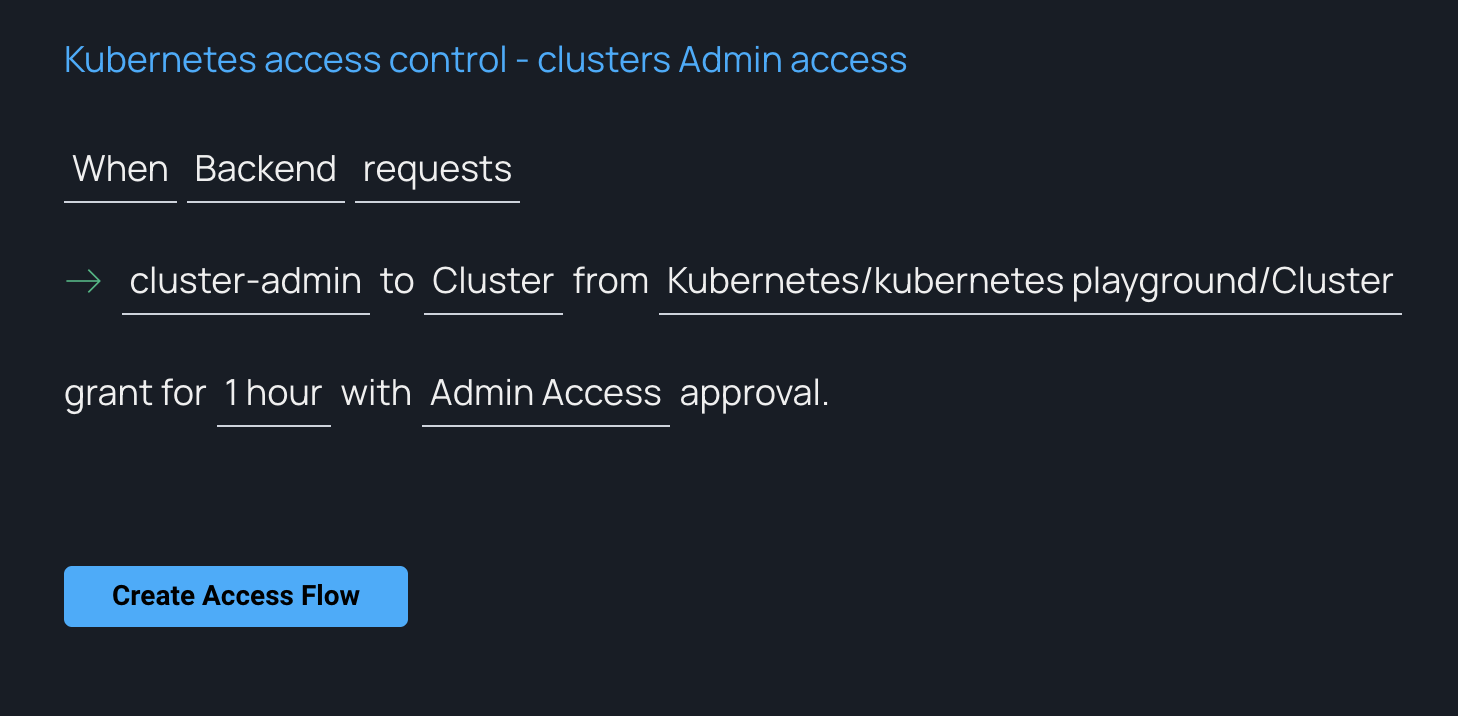Click the "approval." text at sentence end

[754, 394]
